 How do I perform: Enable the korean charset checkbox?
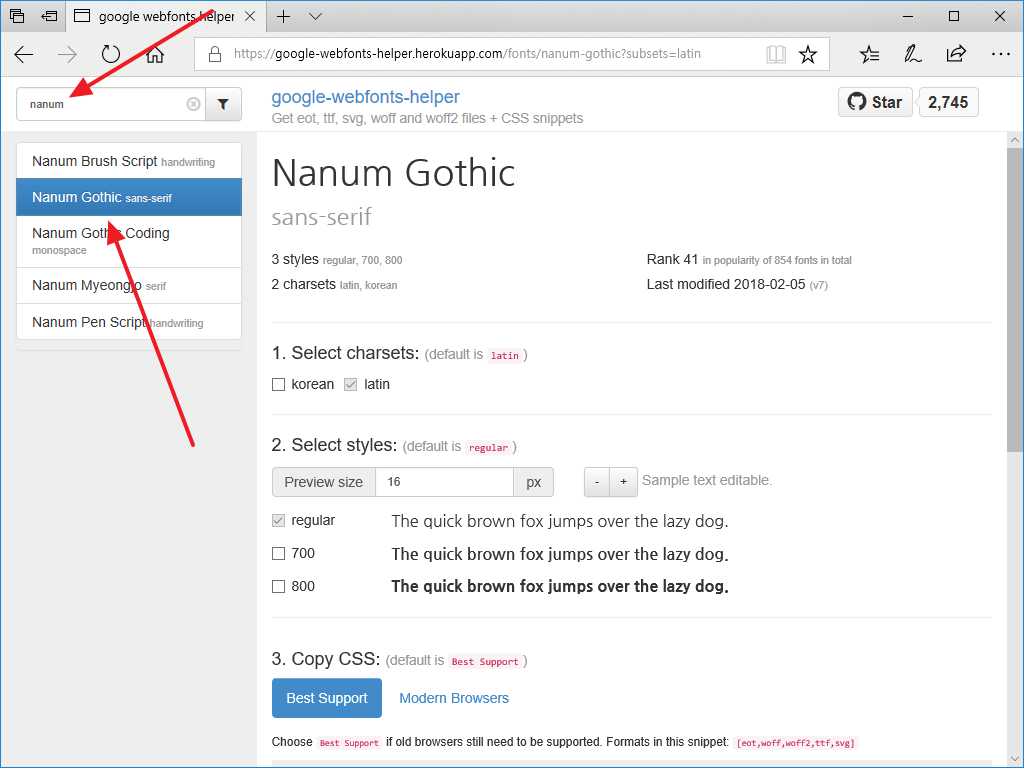click(279, 385)
